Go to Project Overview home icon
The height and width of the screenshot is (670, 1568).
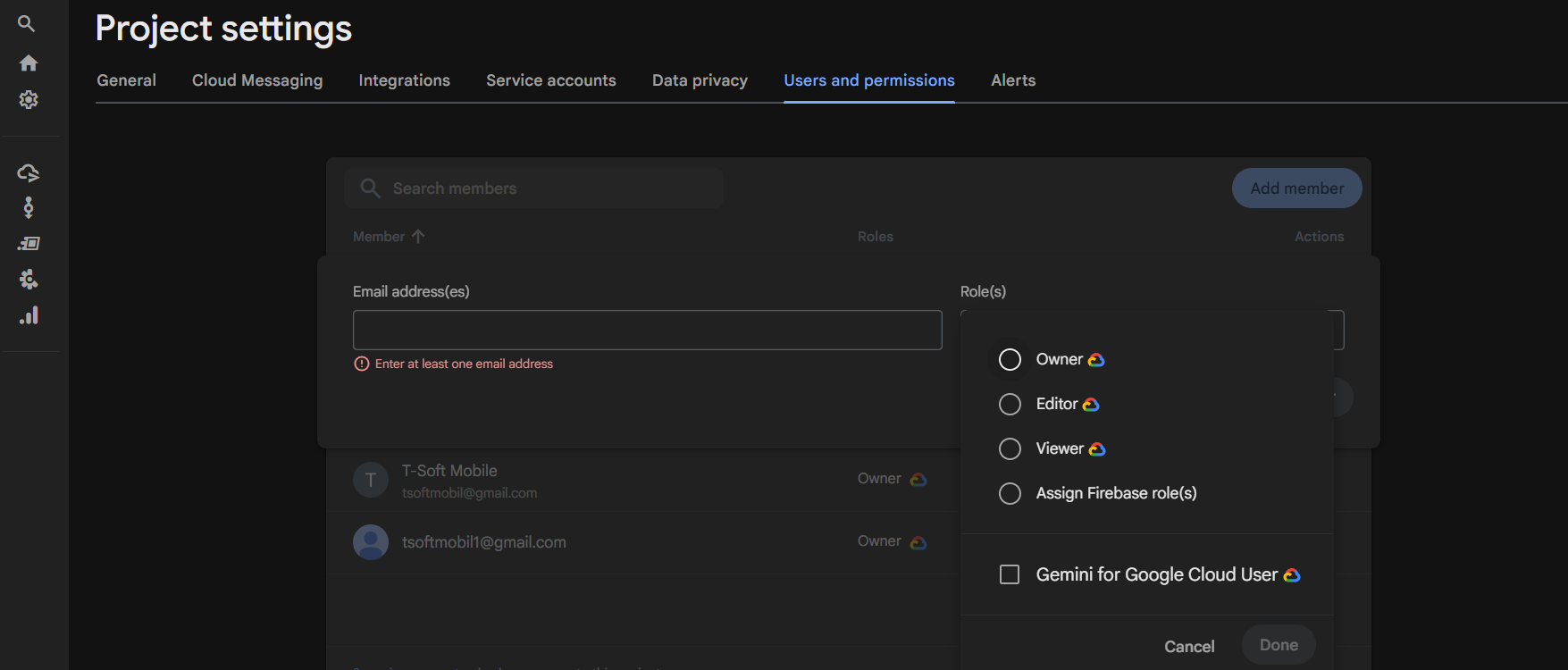[x=29, y=63]
